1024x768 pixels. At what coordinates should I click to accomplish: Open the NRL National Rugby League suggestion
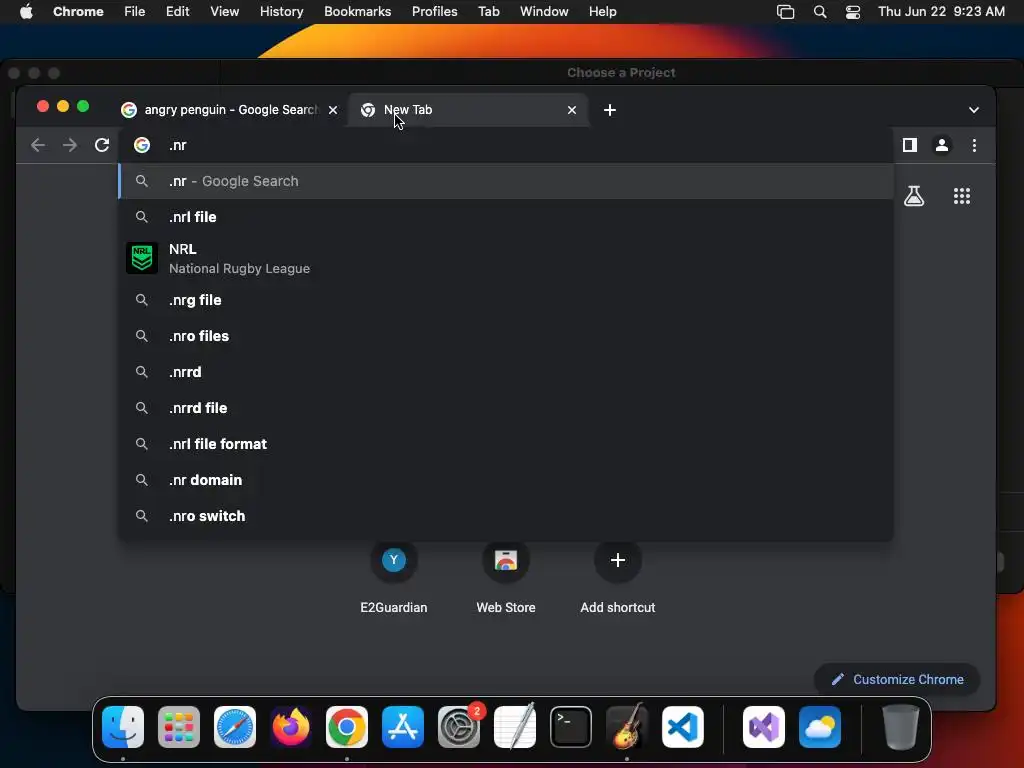point(505,259)
